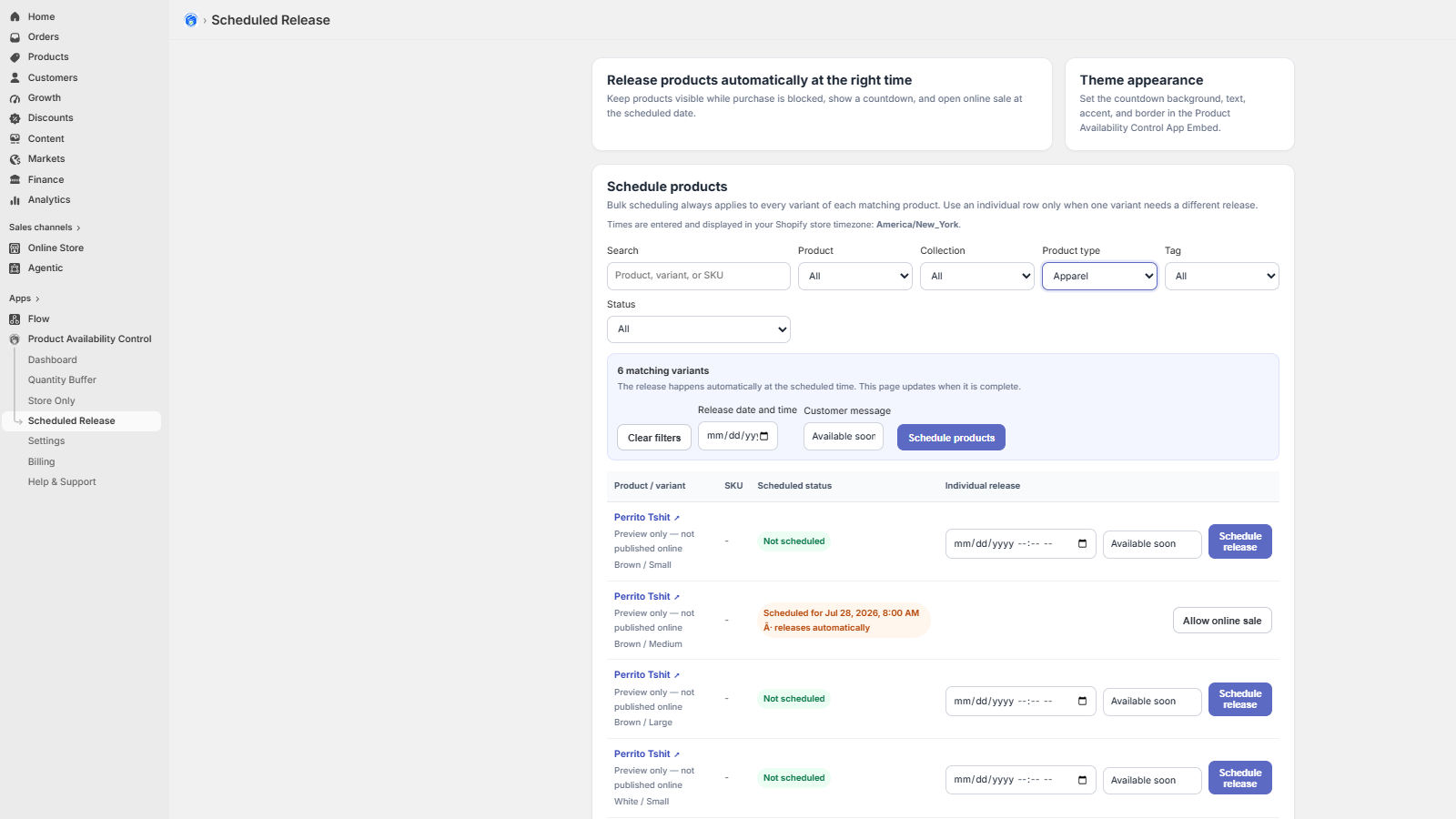Schedule release for Brown / Large variant
The image size is (1456, 819).
1240,699
